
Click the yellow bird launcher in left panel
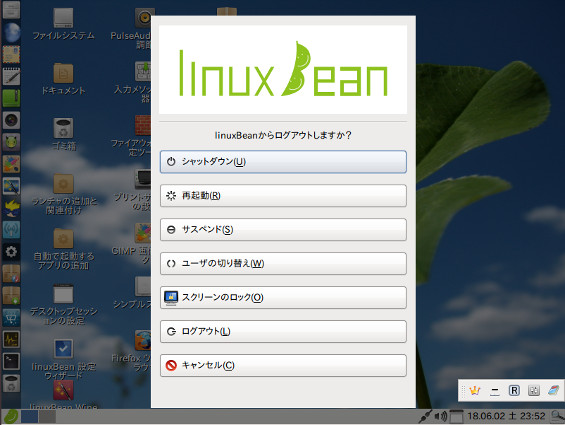(x=11, y=208)
